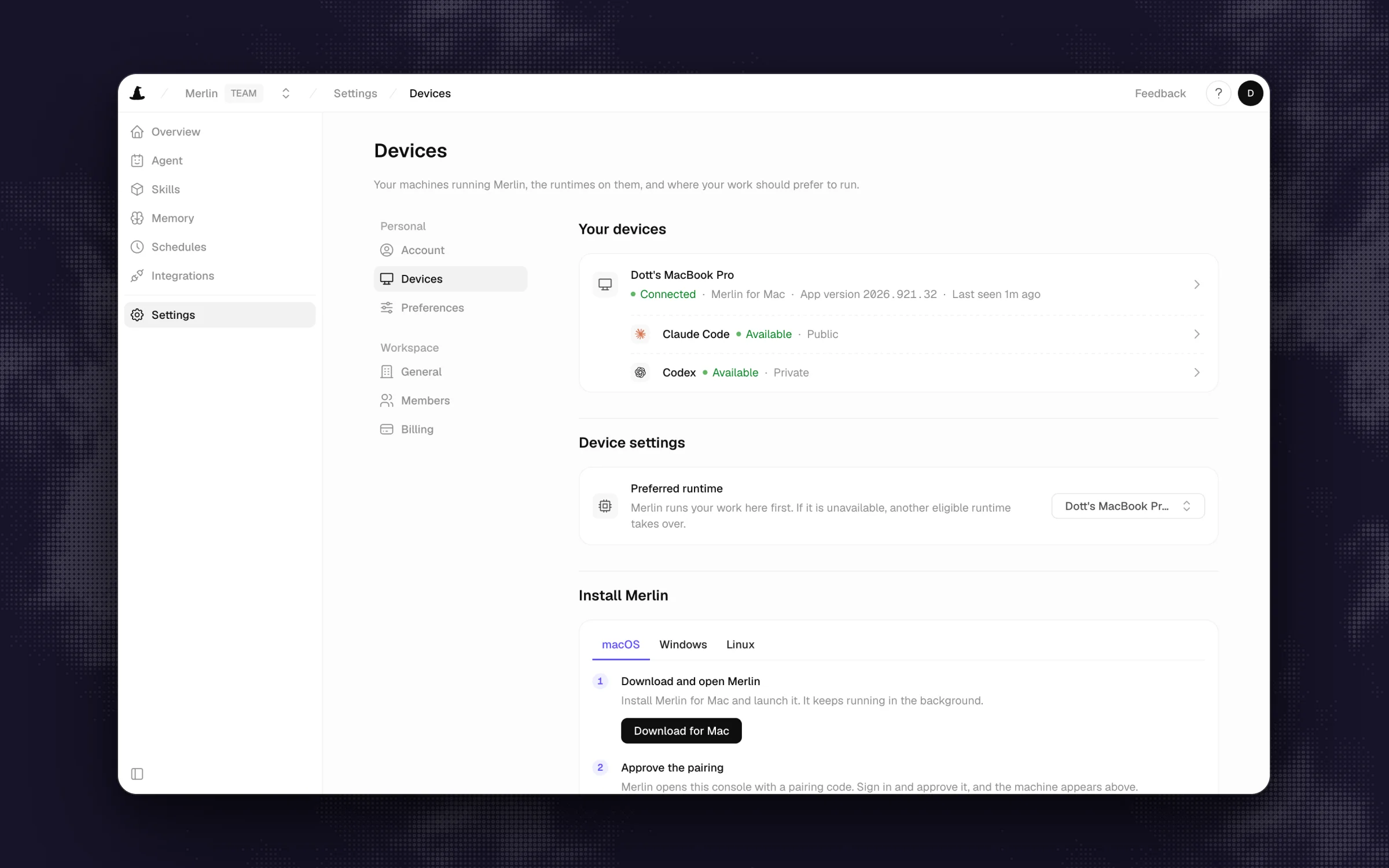This screenshot has width=1389, height=868.
Task: Collapse sidebar with the panel toggle icon
Action: pyautogui.click(x=137, y=774)
